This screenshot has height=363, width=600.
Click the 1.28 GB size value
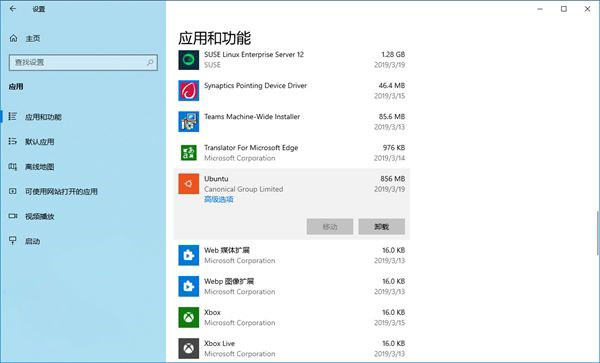[x=393, y=54]
